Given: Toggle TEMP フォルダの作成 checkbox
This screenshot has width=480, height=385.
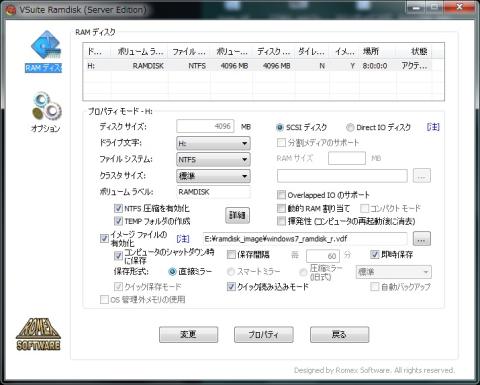Looking at the screenshot, I should tap(118, 221).
